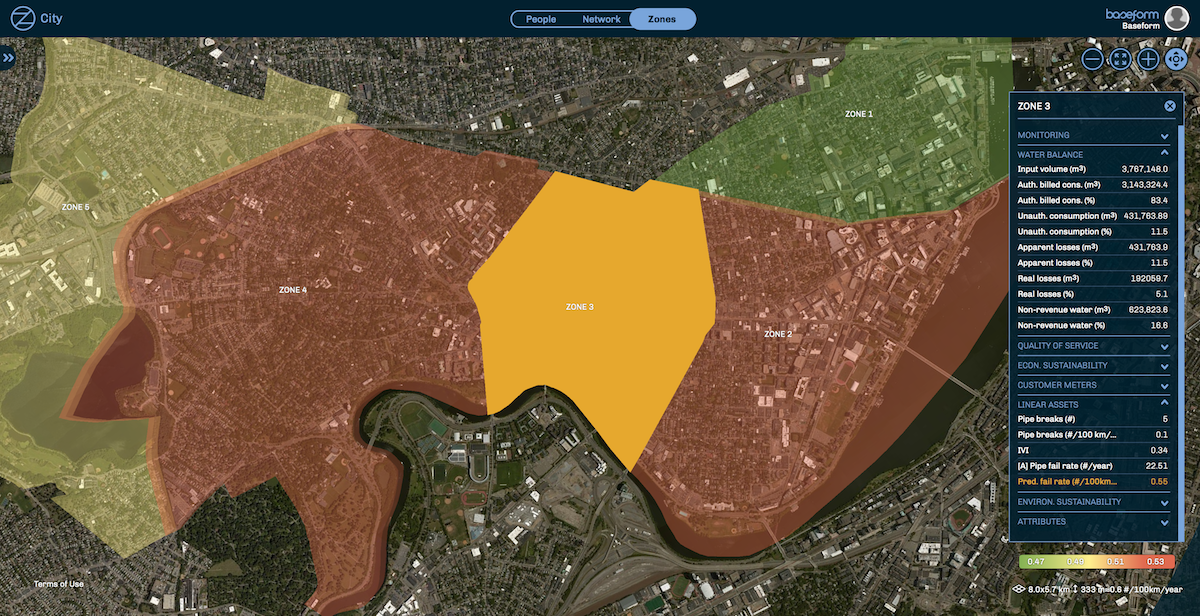Click the zoom out minus icon
1200x616 pixels.
[x=1092, y=59]
